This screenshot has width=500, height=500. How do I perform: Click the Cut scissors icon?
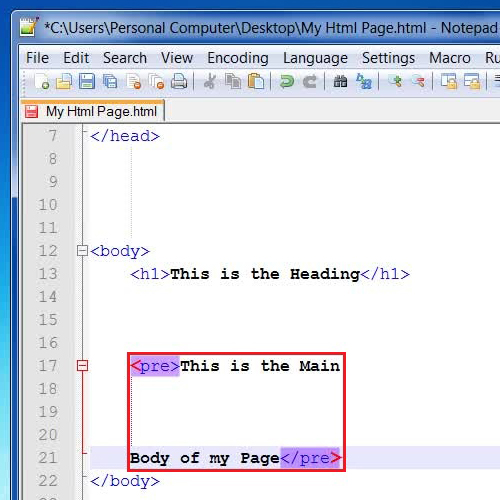coord(210,81)
